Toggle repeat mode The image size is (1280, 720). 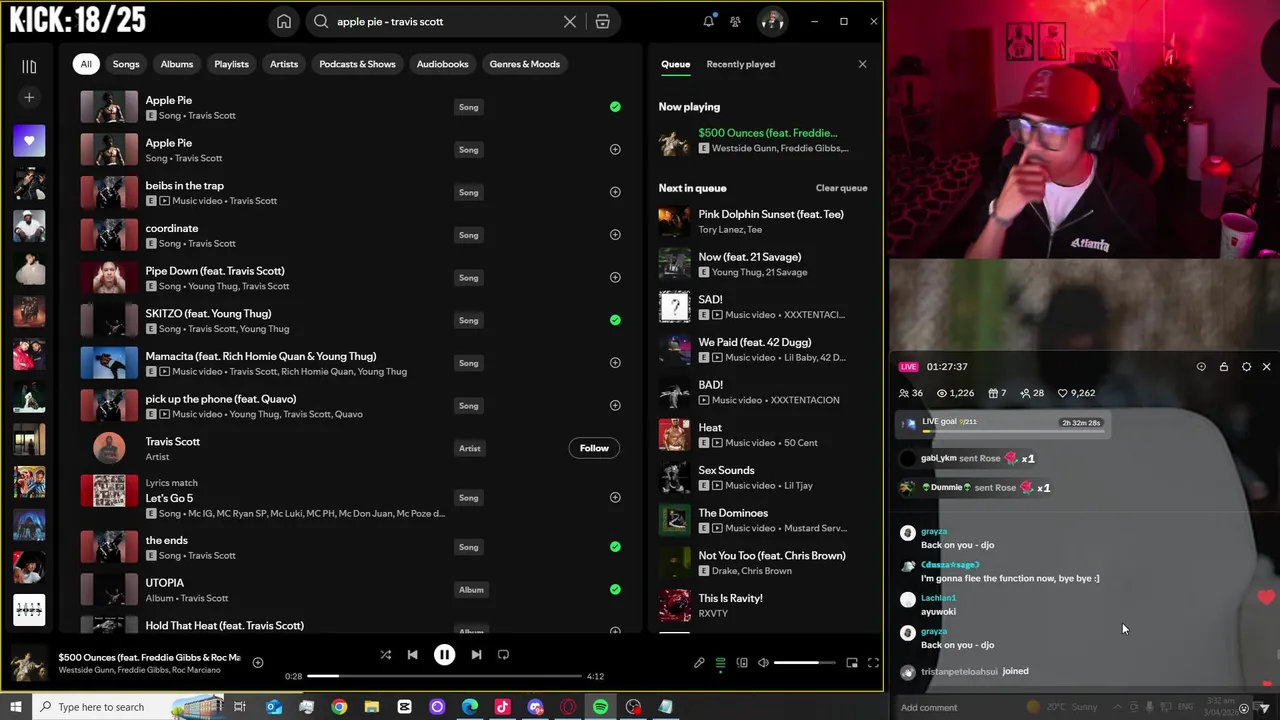(503, 655)
